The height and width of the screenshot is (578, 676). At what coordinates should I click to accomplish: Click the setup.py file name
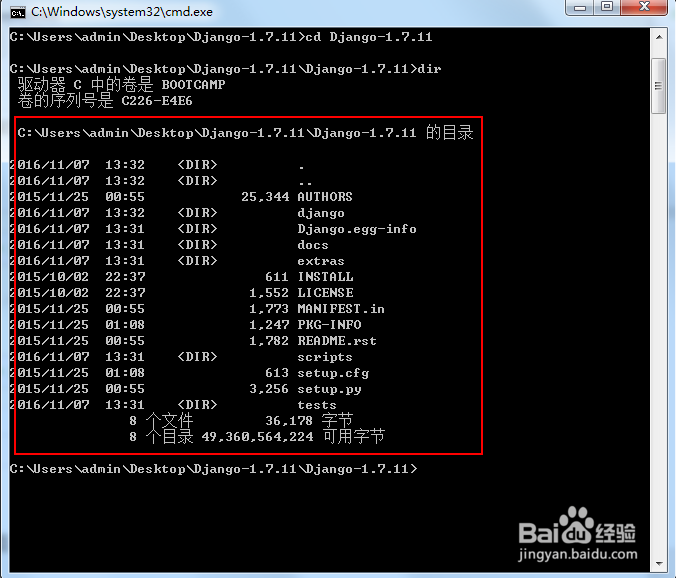coord(329,389)
